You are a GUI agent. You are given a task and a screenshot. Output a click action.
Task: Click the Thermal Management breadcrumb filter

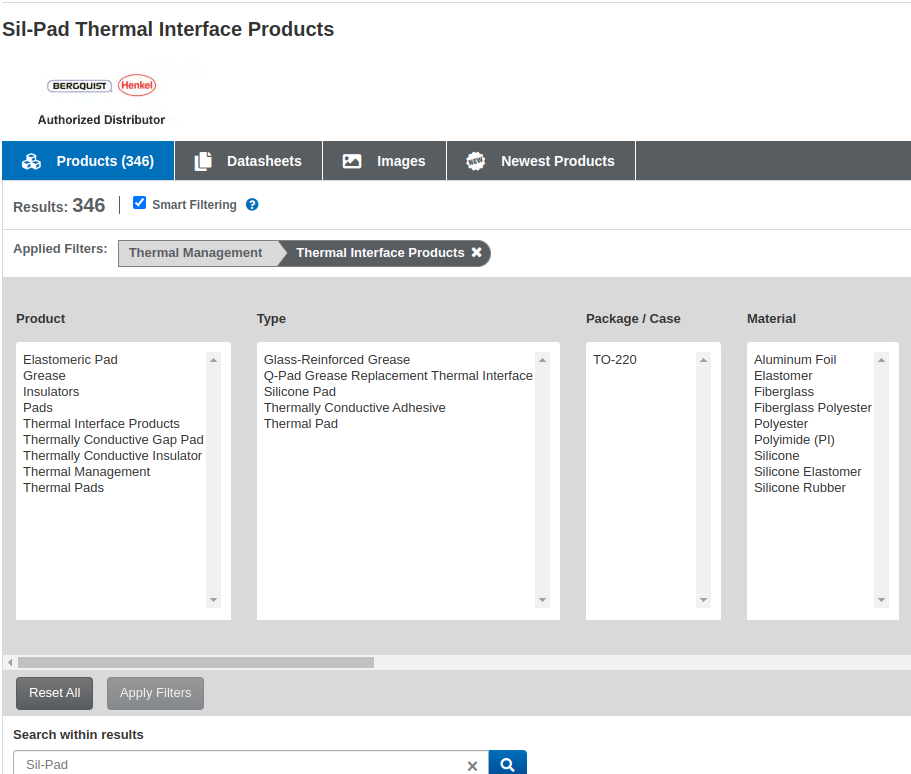point(196,253)
